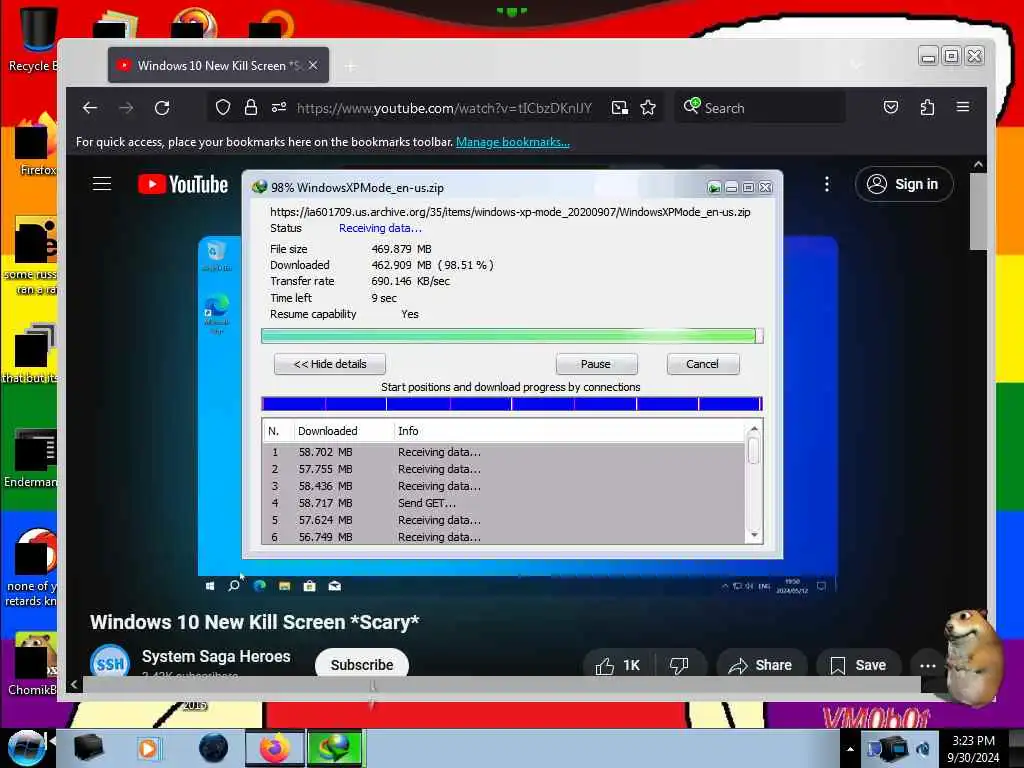Open picture-in-picture from the address bar icon
The image size is (1024, 768).
[620, 108]
